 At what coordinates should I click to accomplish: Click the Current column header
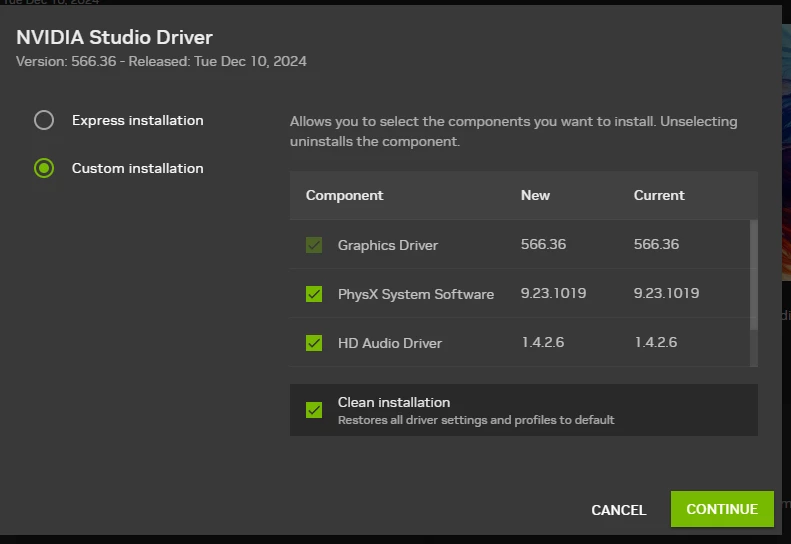[x=659, y=195]
